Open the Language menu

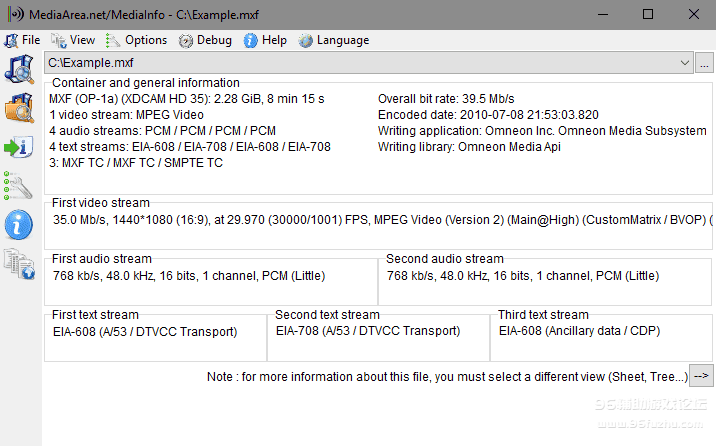334,40
